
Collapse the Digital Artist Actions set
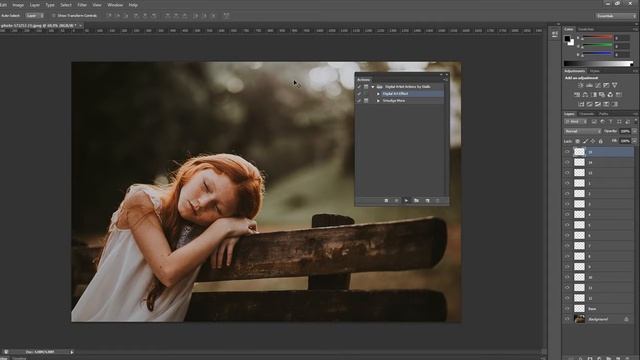(373, 87)
